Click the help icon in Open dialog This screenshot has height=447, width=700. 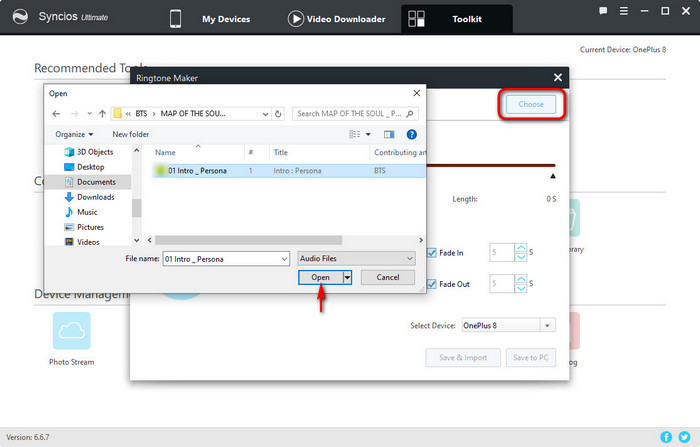point(411,134)
